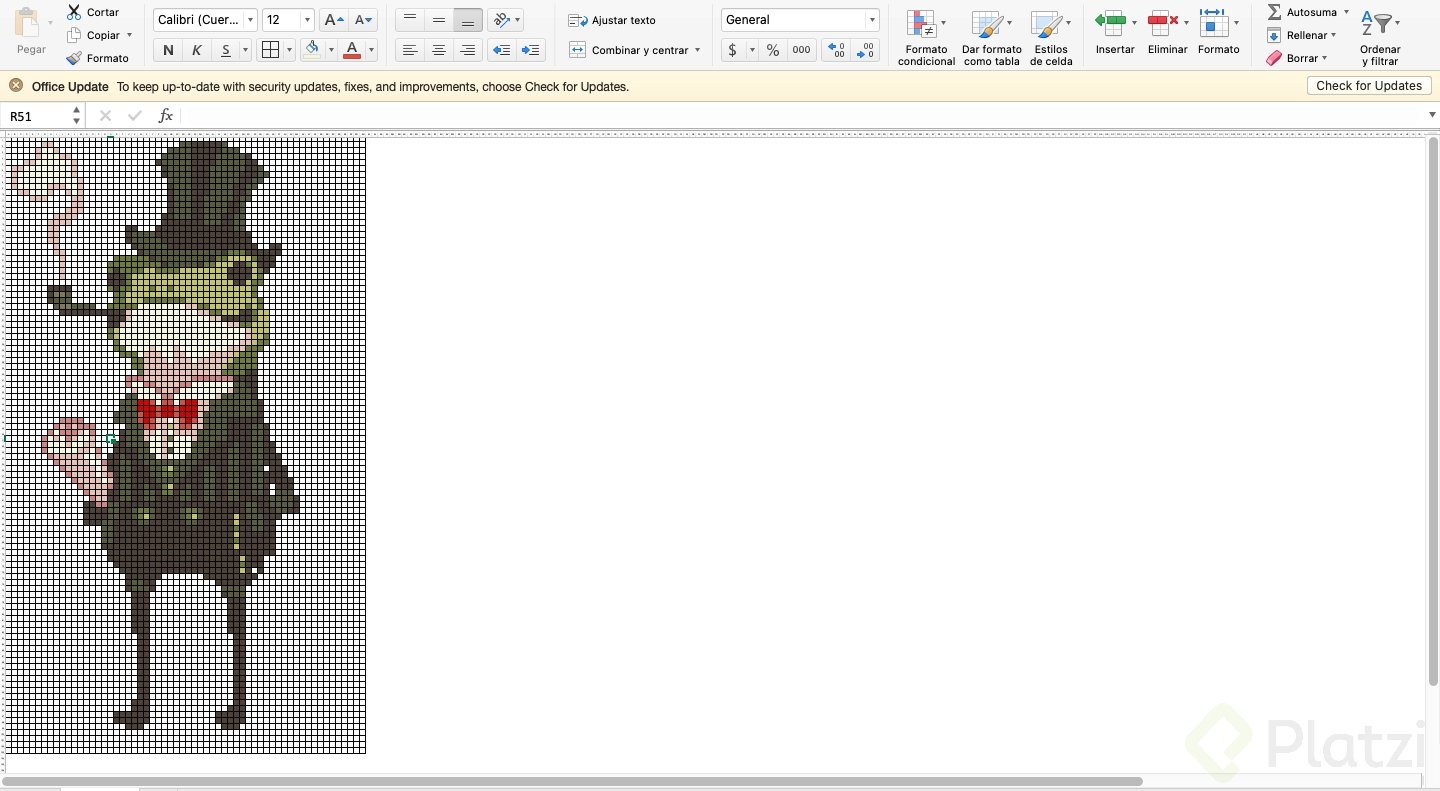Click the R51 name box
Viewport: 1440px width, 791px height.
38,116
